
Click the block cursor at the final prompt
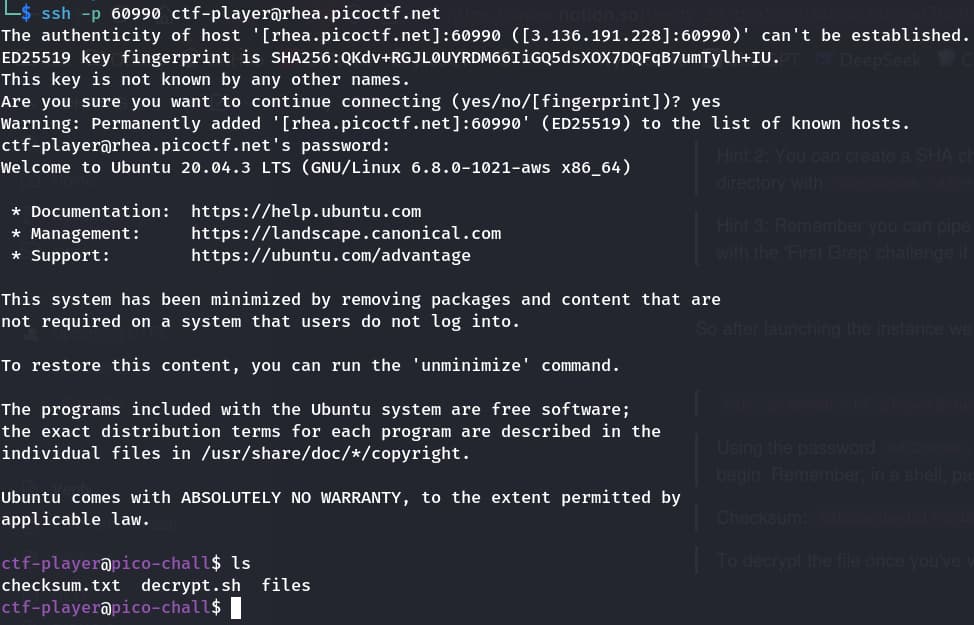point(236,607)
